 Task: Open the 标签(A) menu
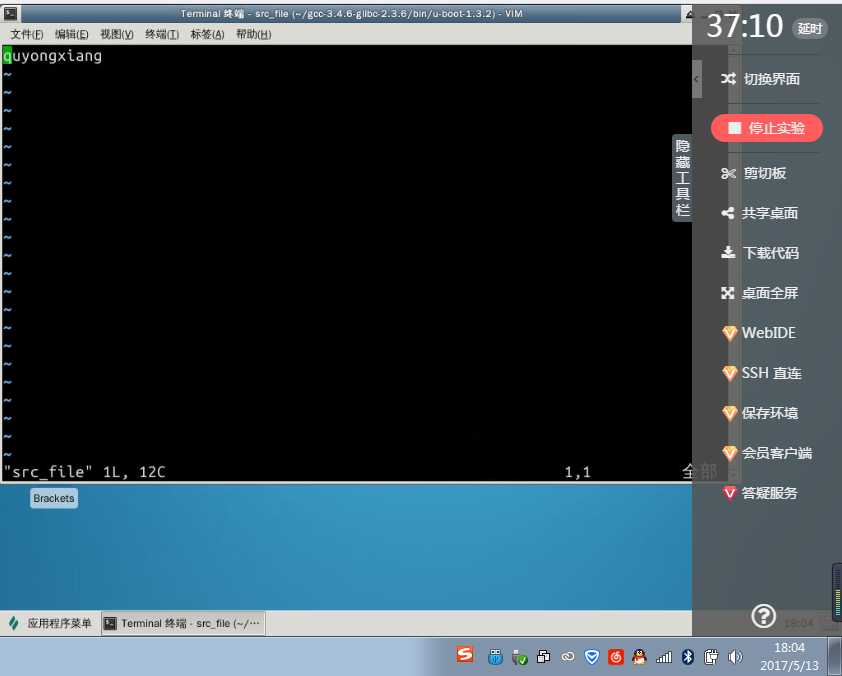coord(207,34)
